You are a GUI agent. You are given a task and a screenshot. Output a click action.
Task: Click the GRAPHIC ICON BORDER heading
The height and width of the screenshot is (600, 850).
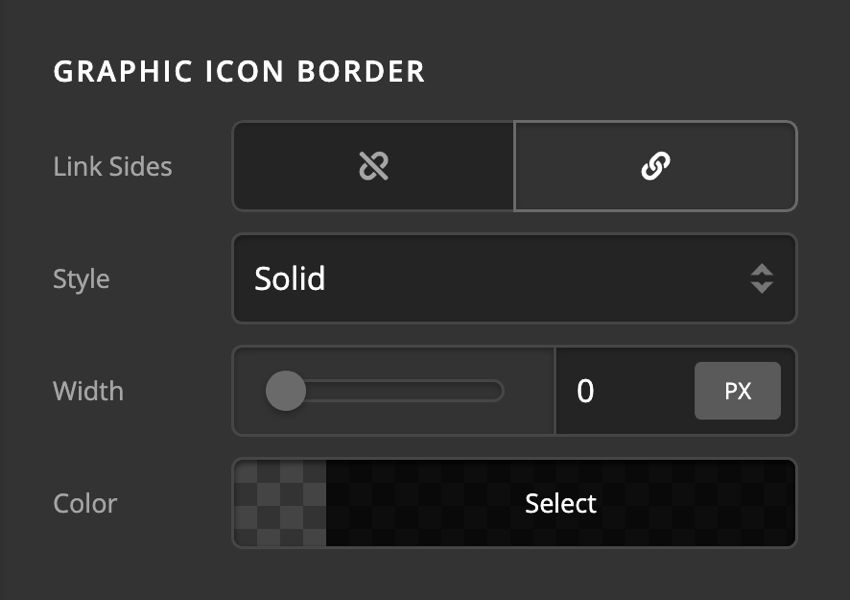pyautogui.click(x=240, y=71)
